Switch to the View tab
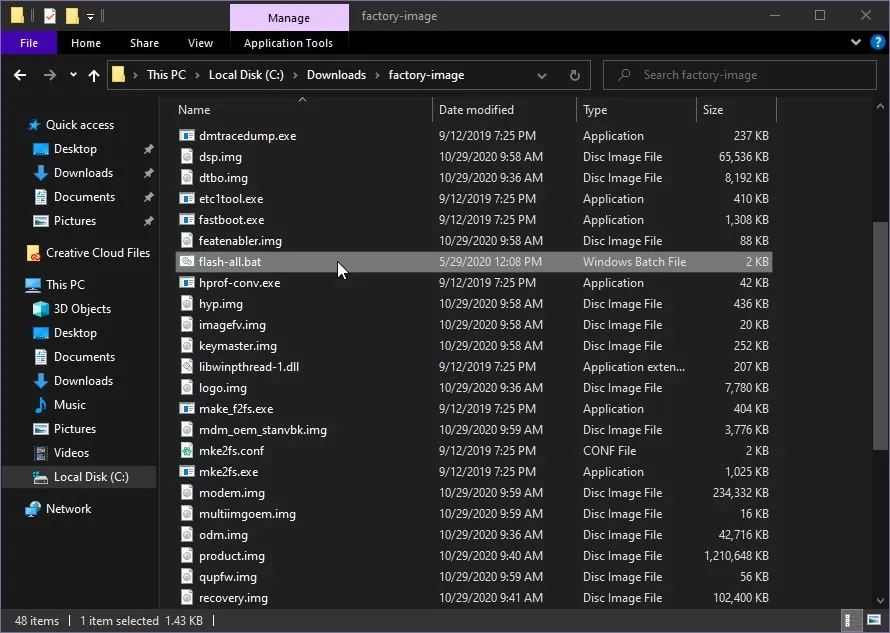Image resolution: width=890 pixels, height=633 pixels. pyautogui.click(x=200, y=43)
